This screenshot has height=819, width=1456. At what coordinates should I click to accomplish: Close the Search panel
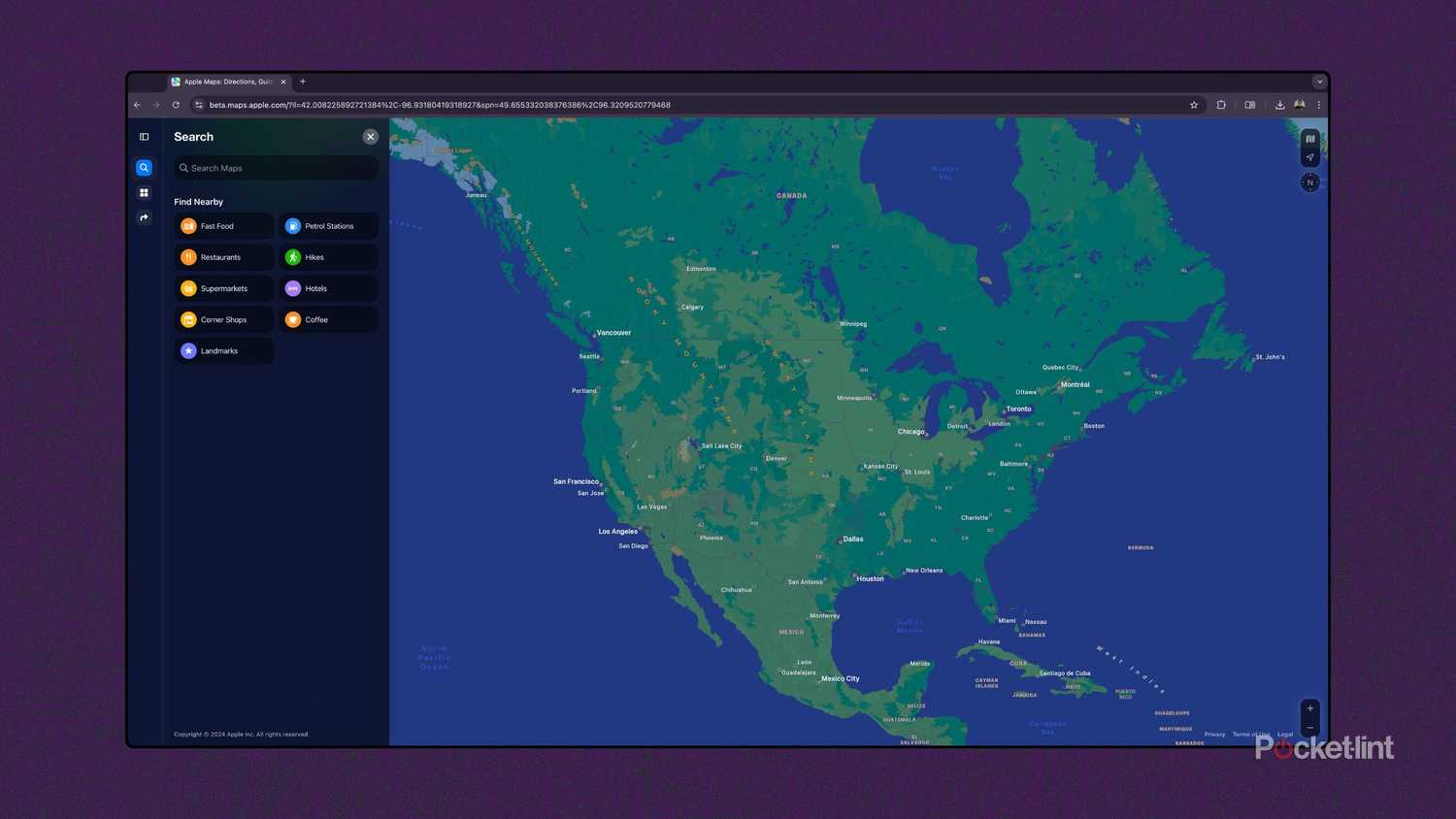click(x=370, y=137)
